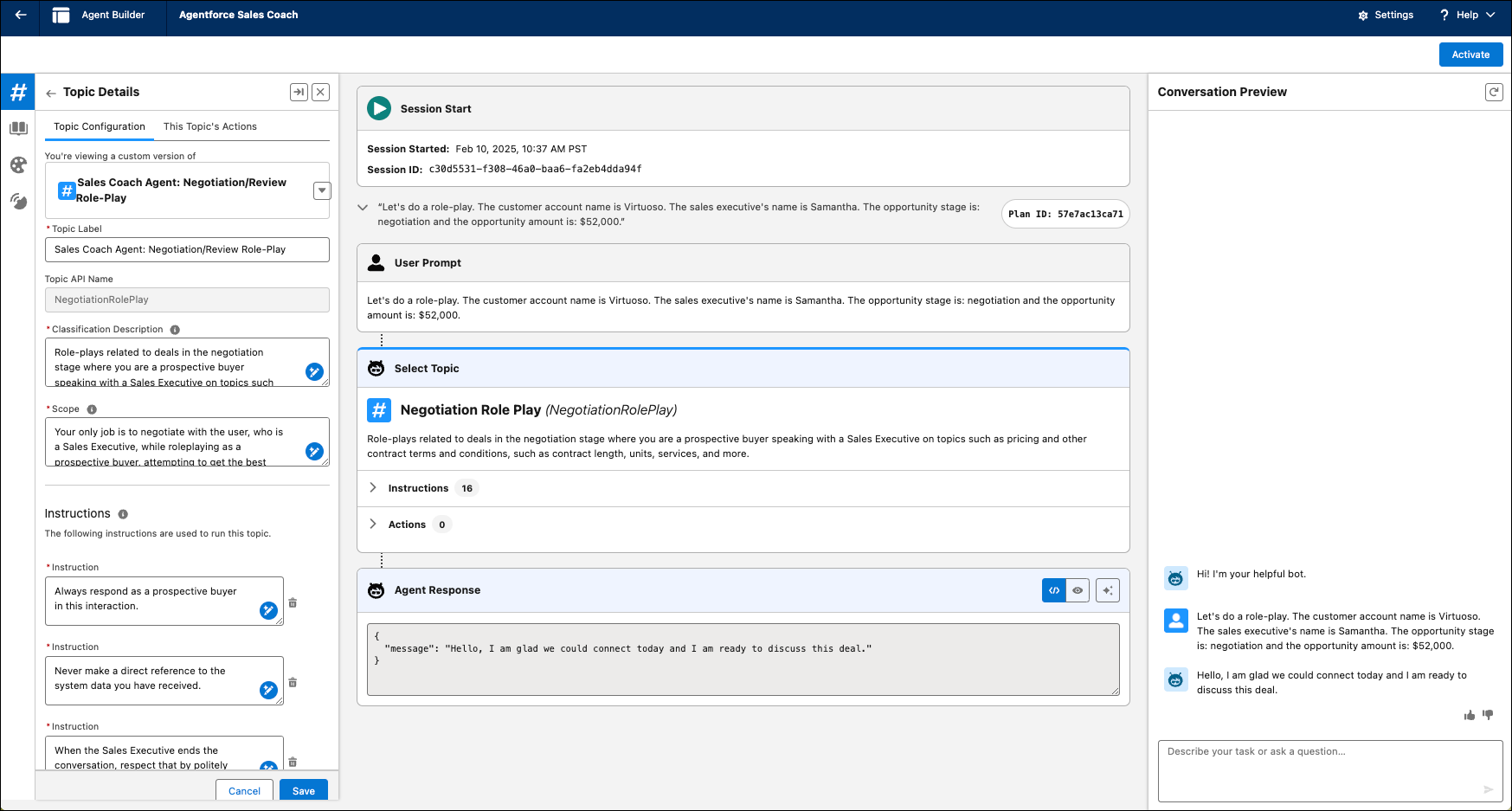Switch to Topic Configuration tab
The width and height of the screenshot is (1512, 811).
(x=100, y=126)
